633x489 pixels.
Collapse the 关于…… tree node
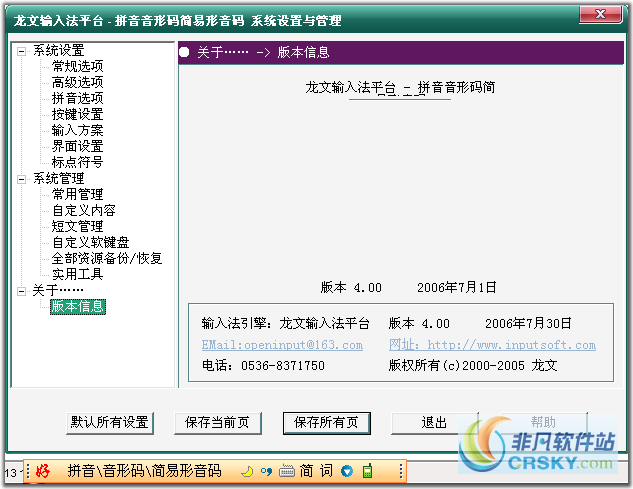point(21,291)
